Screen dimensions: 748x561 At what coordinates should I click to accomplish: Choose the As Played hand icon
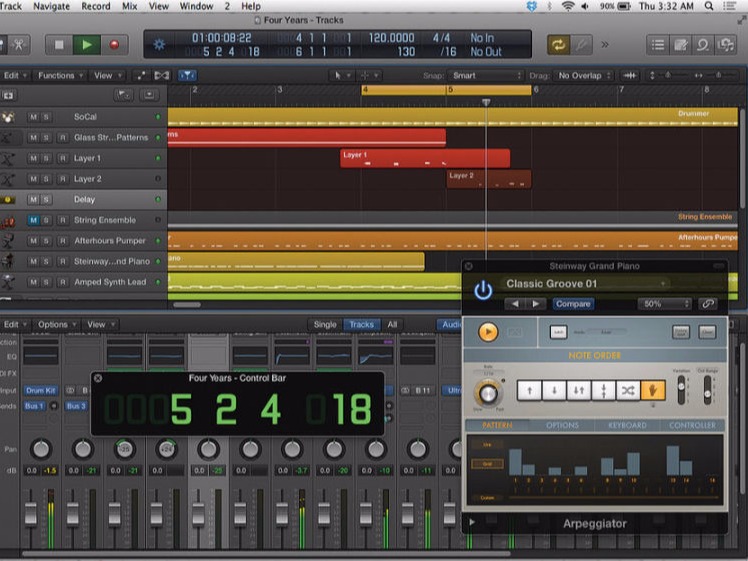point(653,391)
